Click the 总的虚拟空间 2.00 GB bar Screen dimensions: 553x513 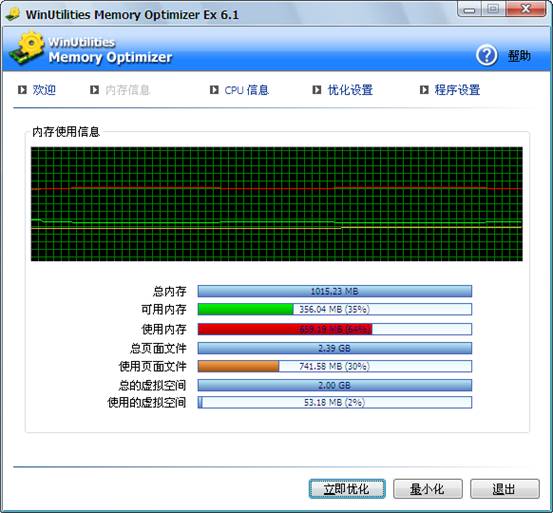pyautogui.click(x=335, y=385)
